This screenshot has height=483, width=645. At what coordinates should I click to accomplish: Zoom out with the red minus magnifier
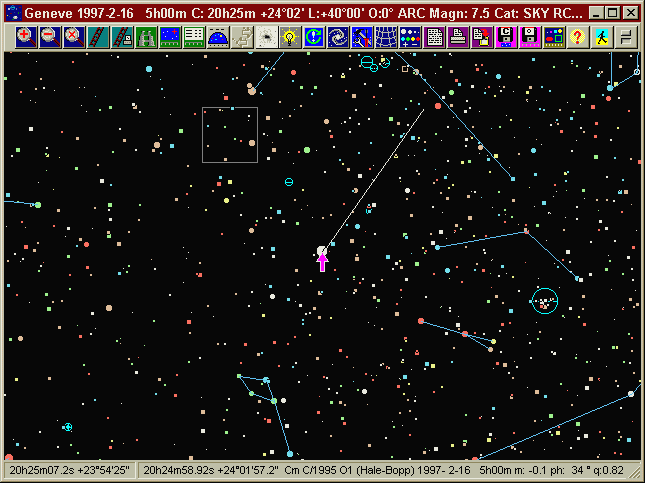[50, 37]
